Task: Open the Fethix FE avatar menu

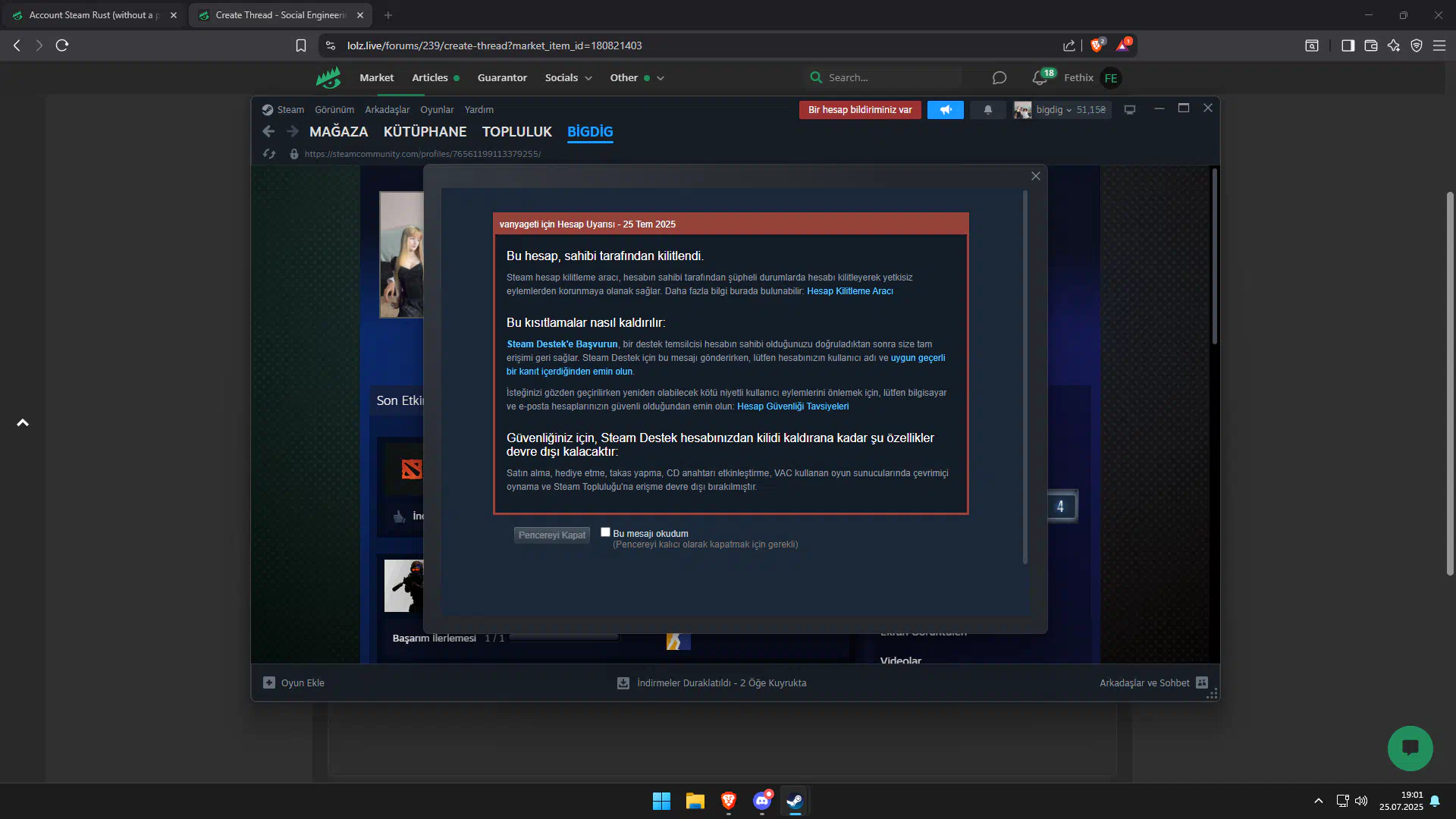Action: 1111,78
